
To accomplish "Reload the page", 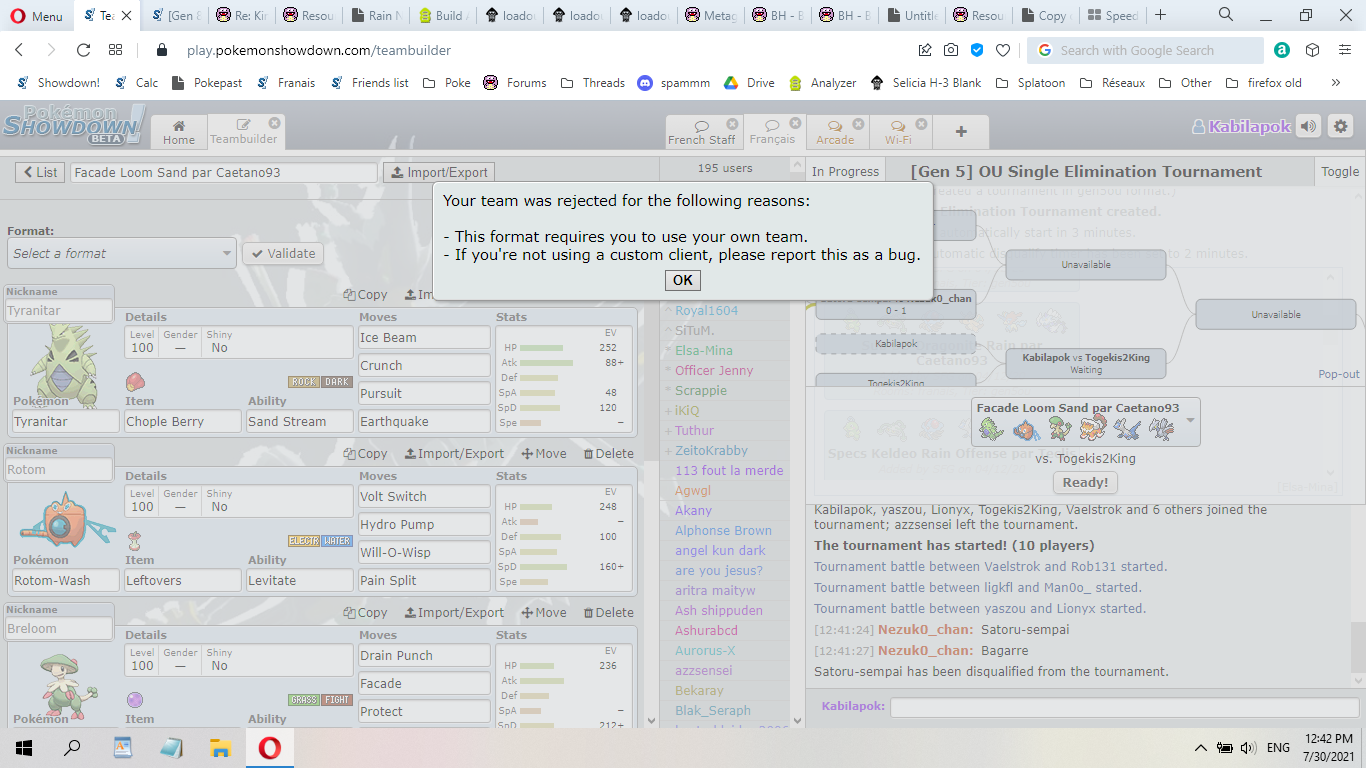I will (x=83, y=50).
